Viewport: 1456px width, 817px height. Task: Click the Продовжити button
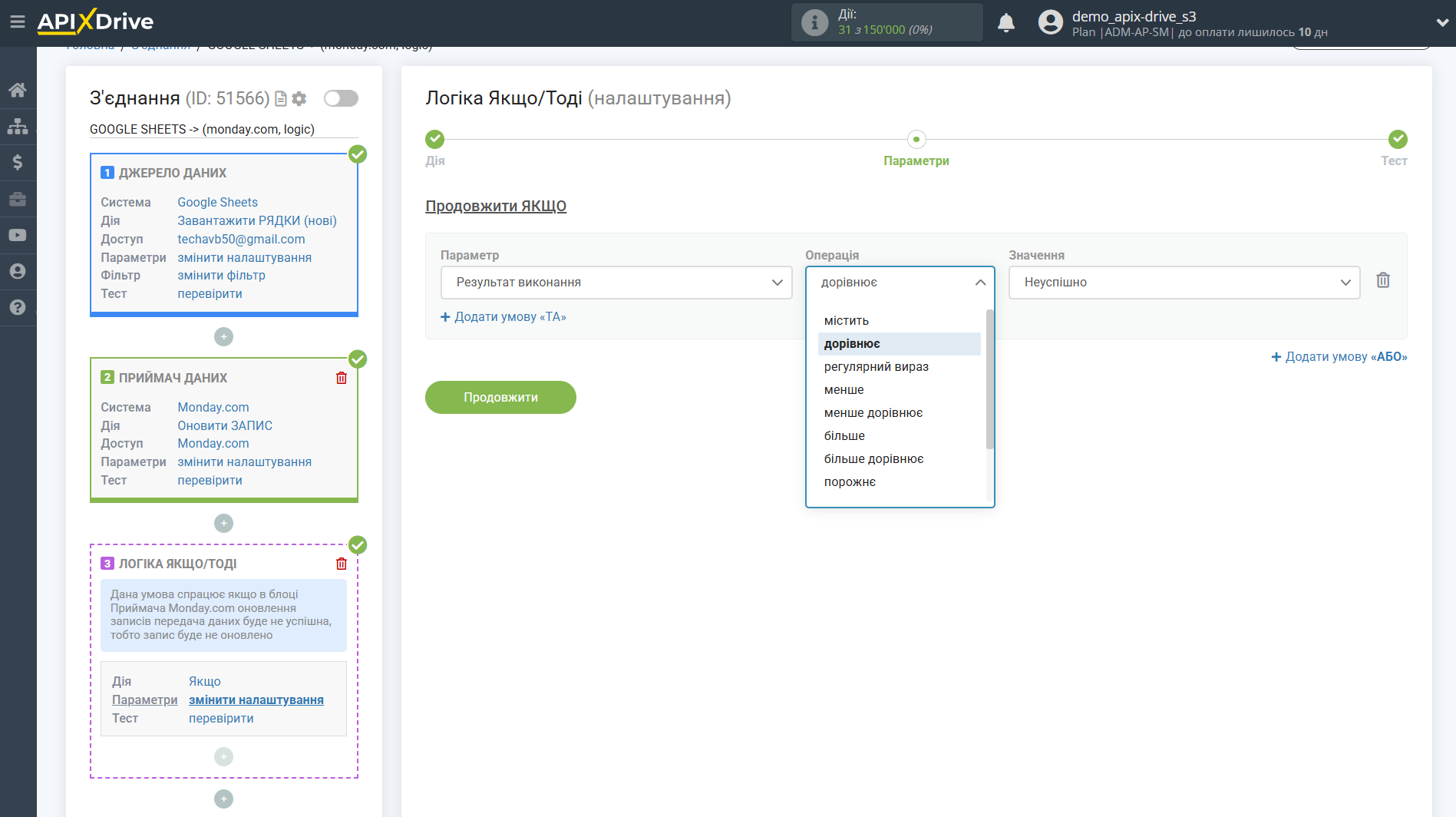pyautogui.click(x=500, y=397)
